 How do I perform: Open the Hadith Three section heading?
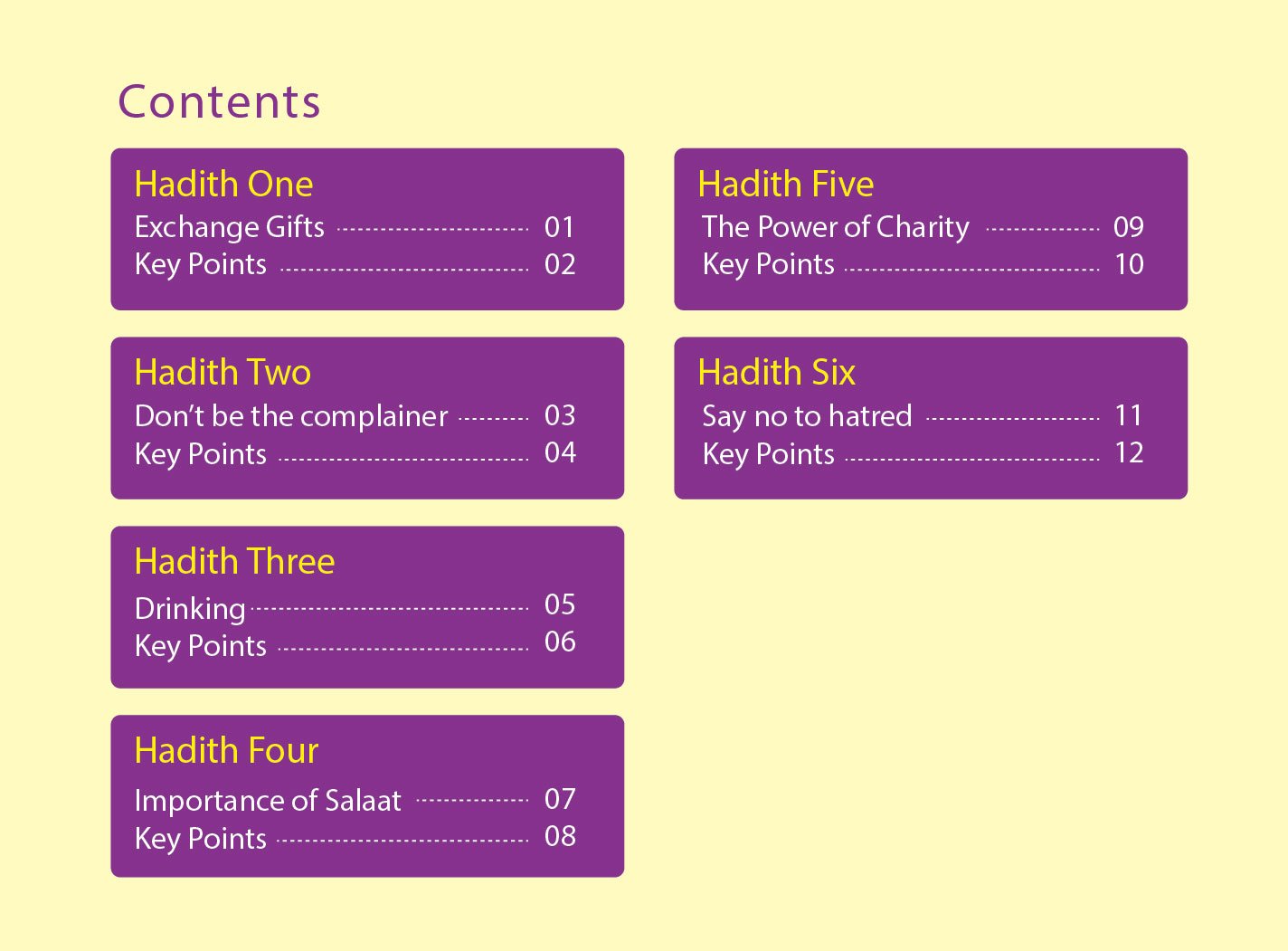coord(234,562)
